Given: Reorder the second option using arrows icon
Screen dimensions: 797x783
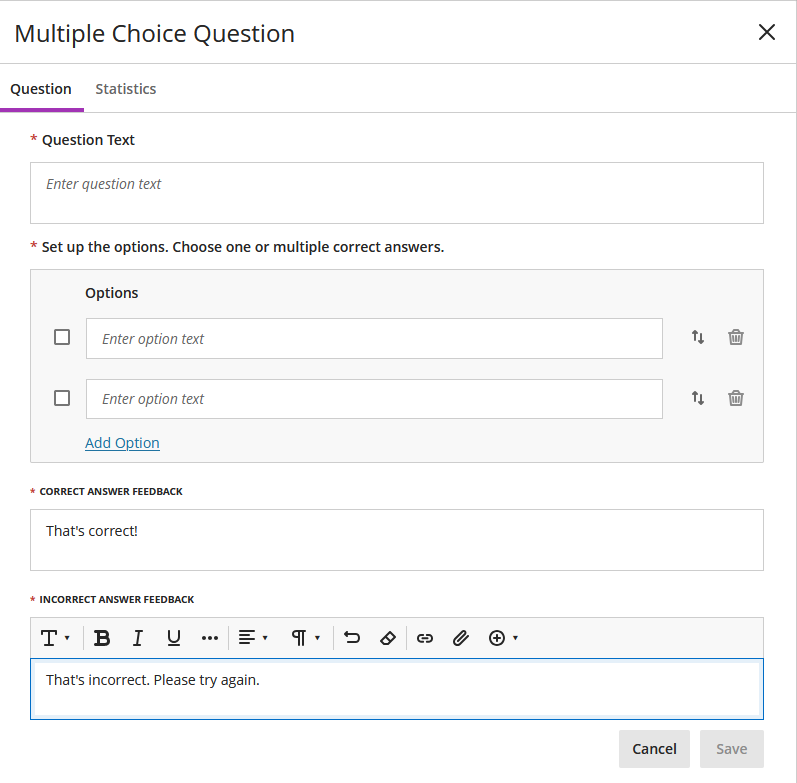Looking at the screenshot, I should click(x=698, y=398).
